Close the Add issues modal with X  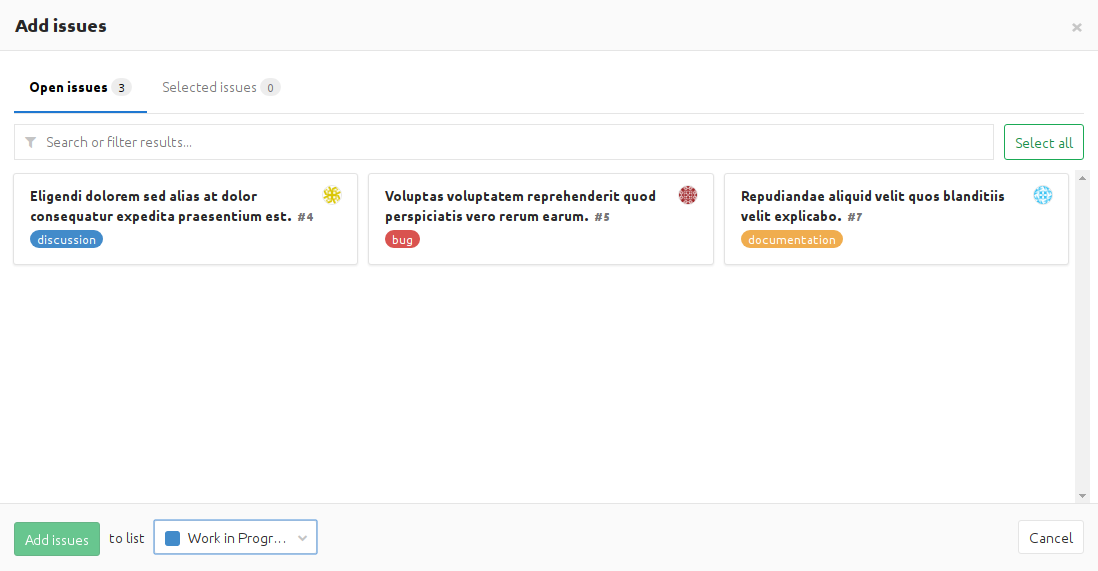point(1076,27)
